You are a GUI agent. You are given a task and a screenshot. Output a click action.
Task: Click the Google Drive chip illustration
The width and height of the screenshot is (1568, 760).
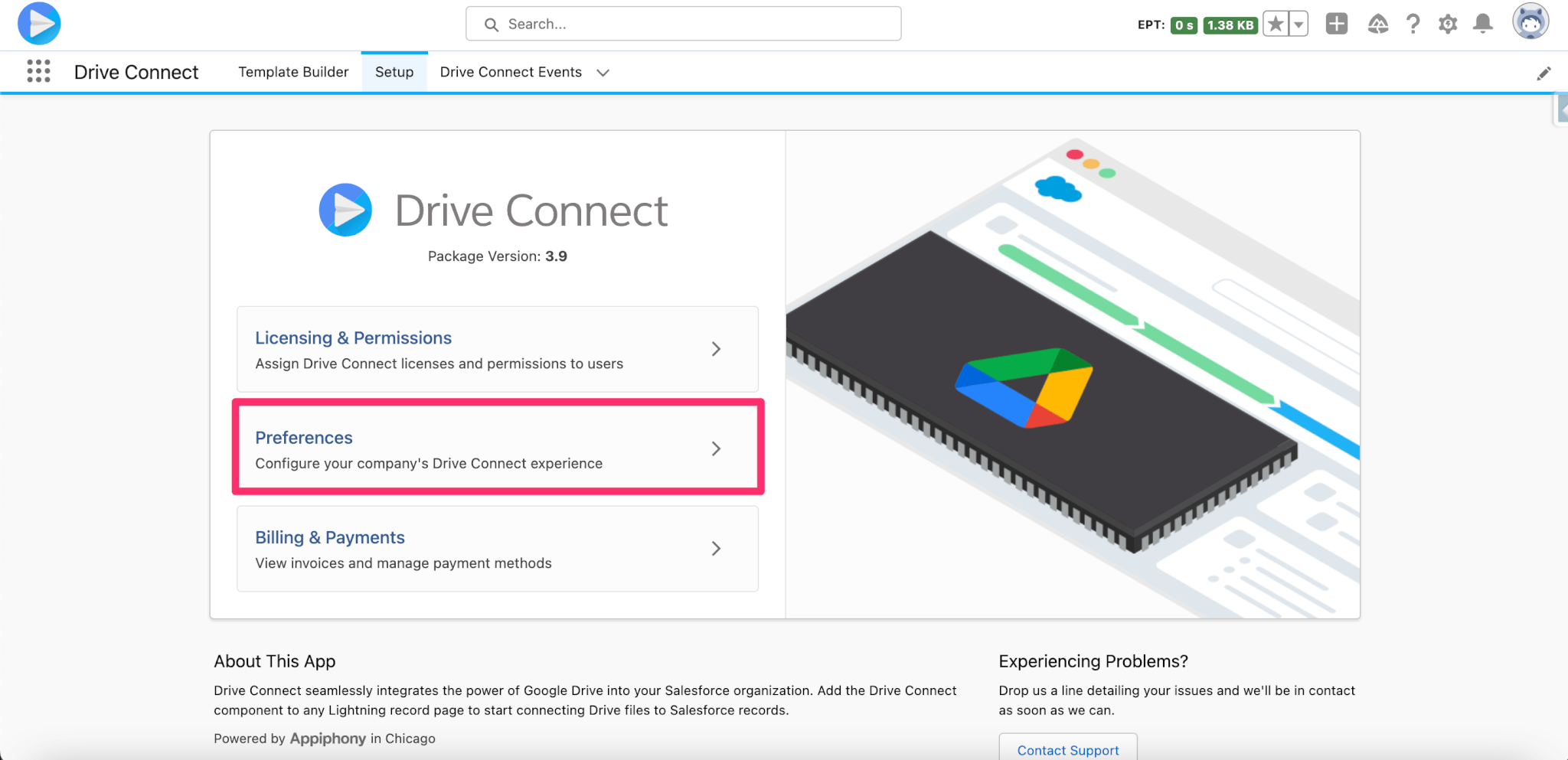coord(1041,390)
